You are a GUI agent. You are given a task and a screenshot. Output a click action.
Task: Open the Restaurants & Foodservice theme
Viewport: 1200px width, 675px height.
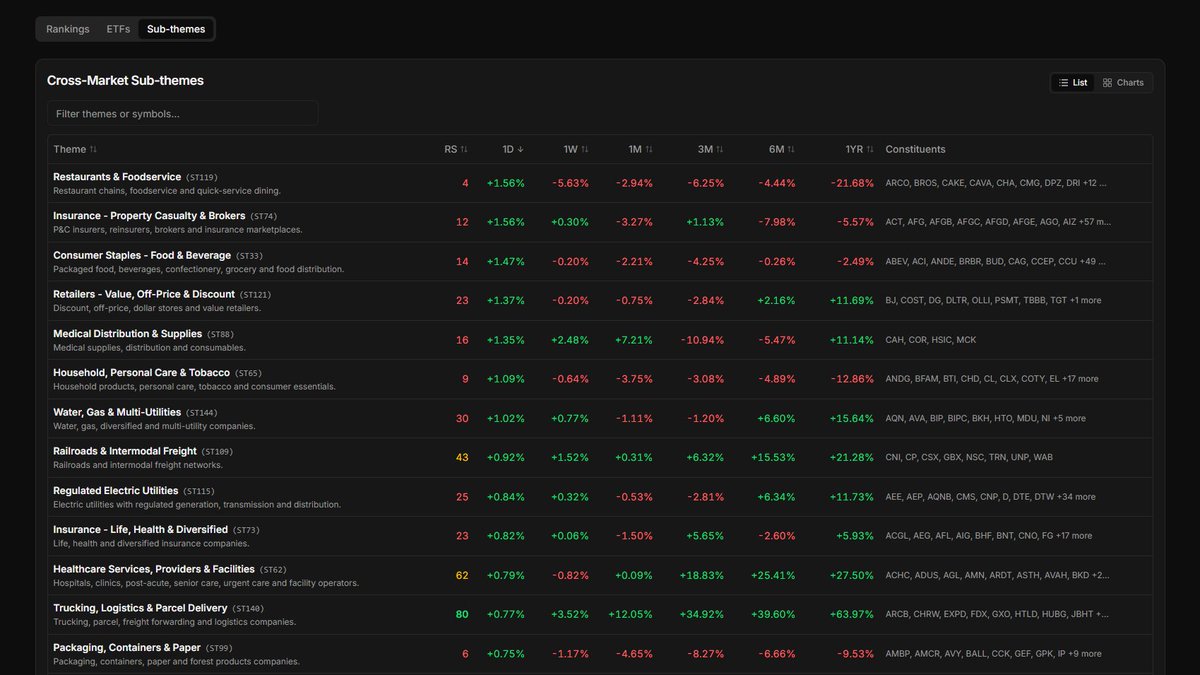tap(117, 177)
